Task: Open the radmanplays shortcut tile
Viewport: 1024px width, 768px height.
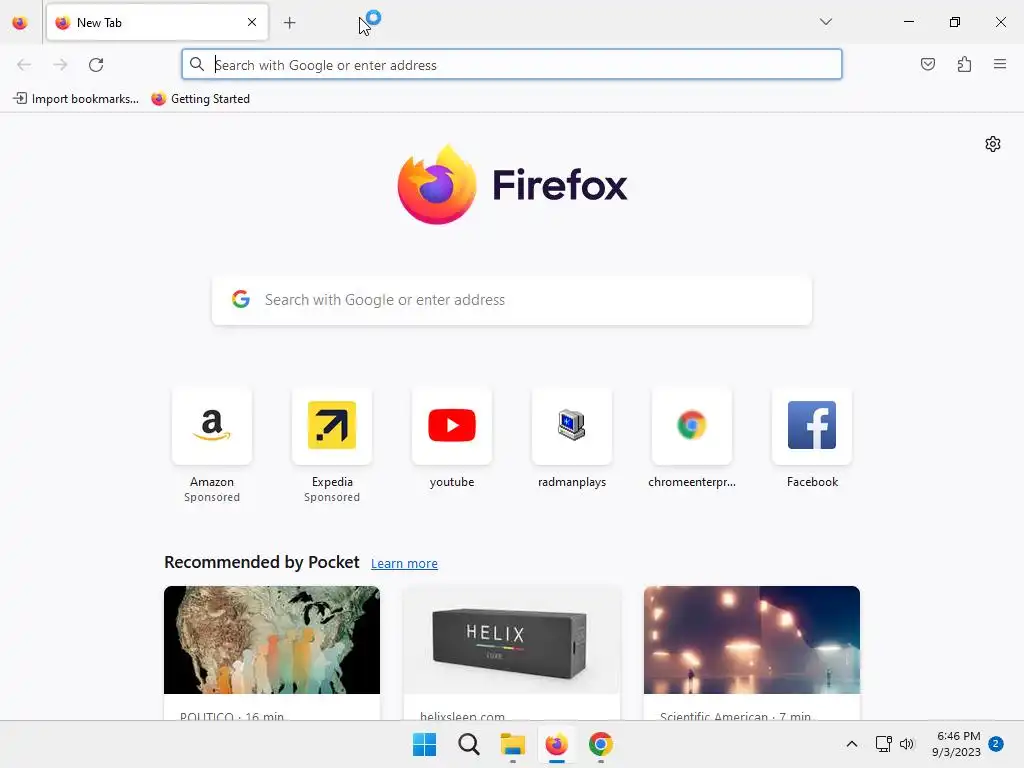Action: coord(572,426)
